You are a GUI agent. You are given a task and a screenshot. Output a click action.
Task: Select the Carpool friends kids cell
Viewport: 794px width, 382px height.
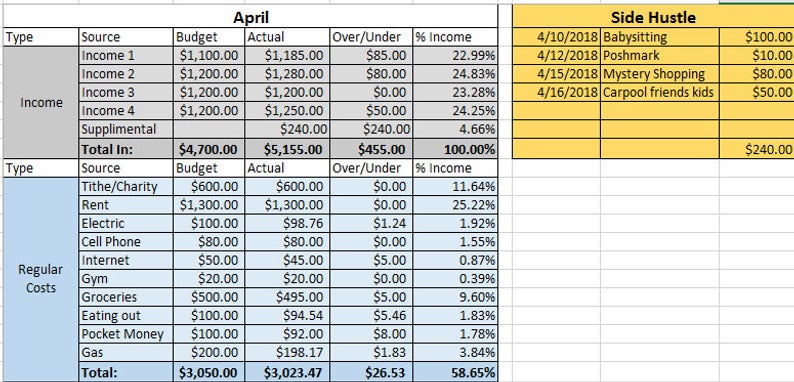point(660,92)
